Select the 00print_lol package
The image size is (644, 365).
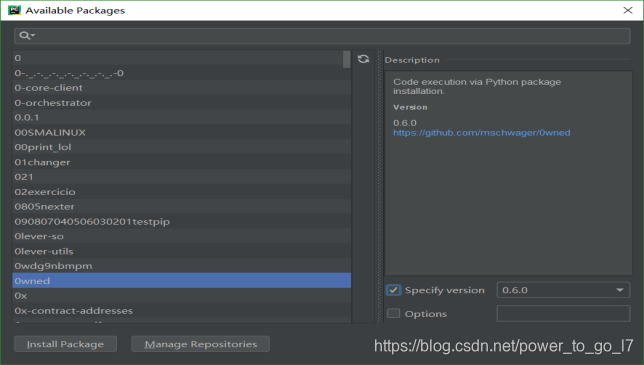(182, 147)
